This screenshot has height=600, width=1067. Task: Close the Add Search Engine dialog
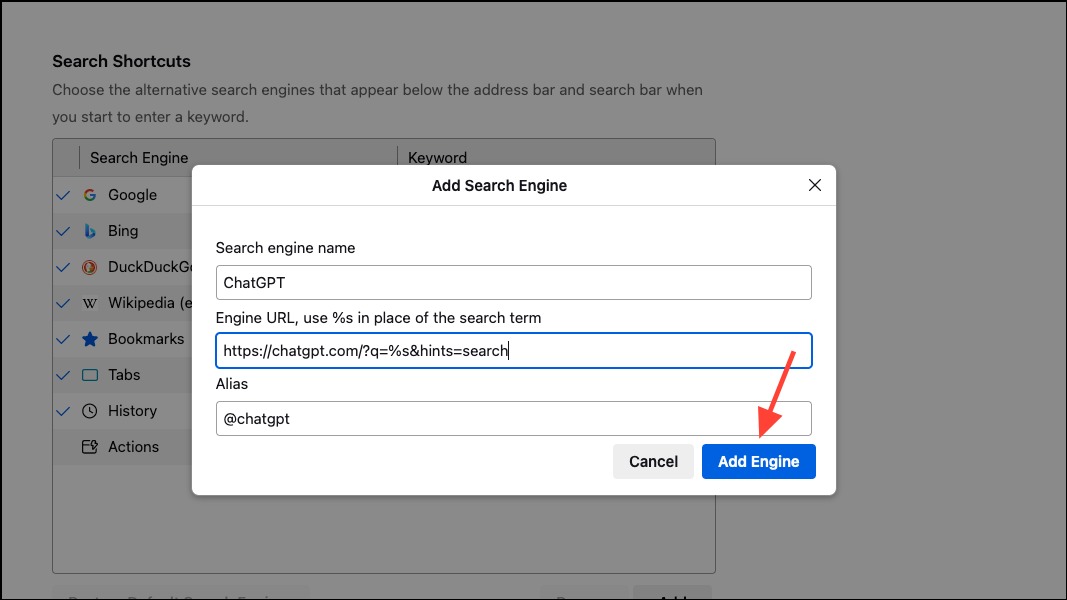click(x=815, y=185)
